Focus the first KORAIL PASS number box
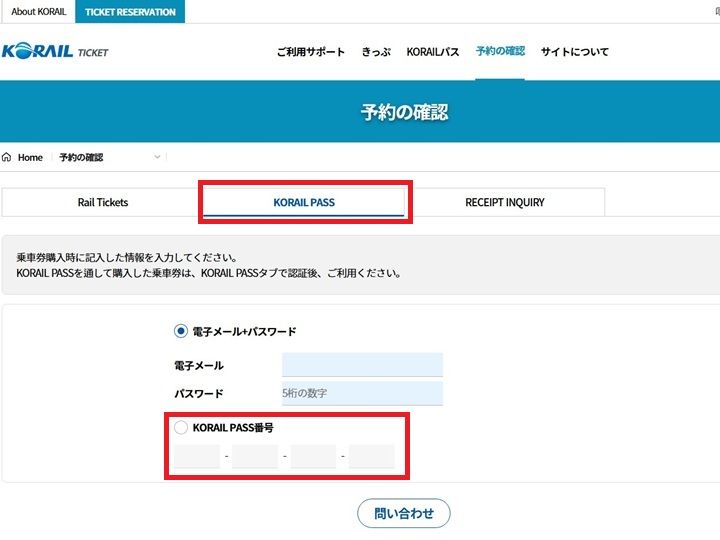Image resolution: width=720 pixels, height=540 pixels. [x=197, y=456]
